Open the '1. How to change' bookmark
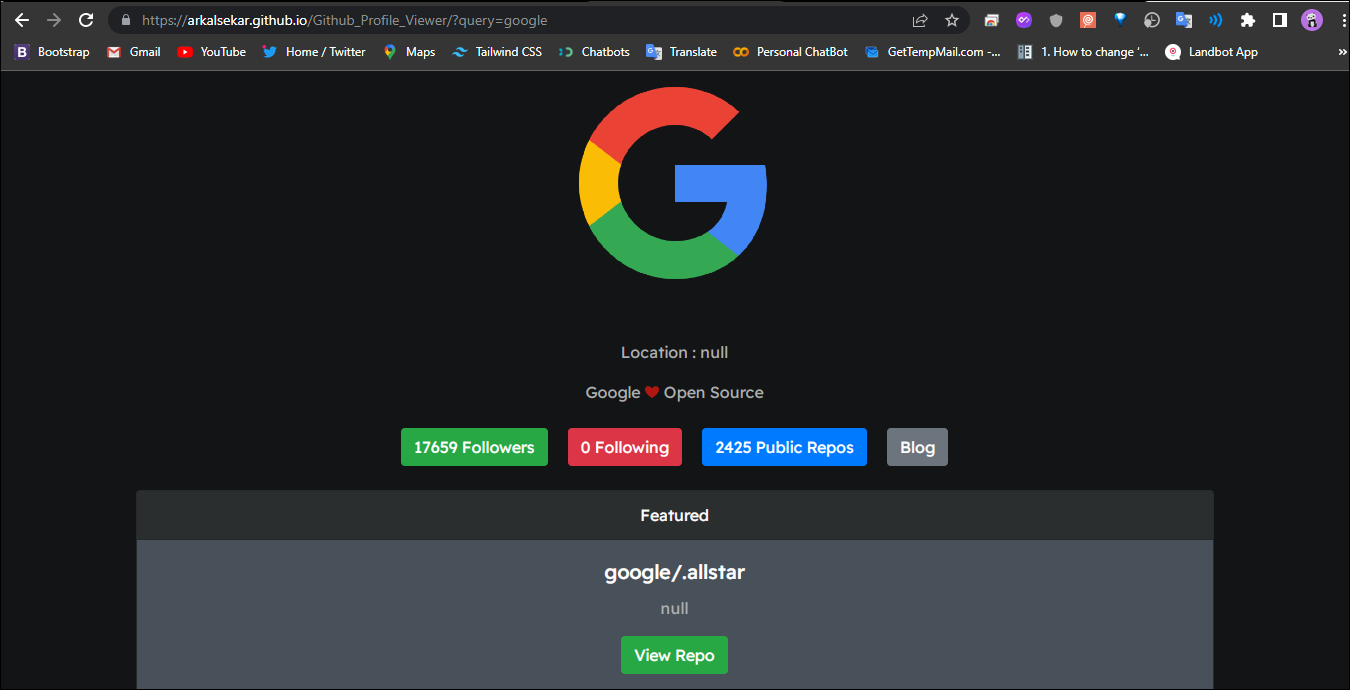The height and width of the screenshot is (690, 1350). point(1083,52)
